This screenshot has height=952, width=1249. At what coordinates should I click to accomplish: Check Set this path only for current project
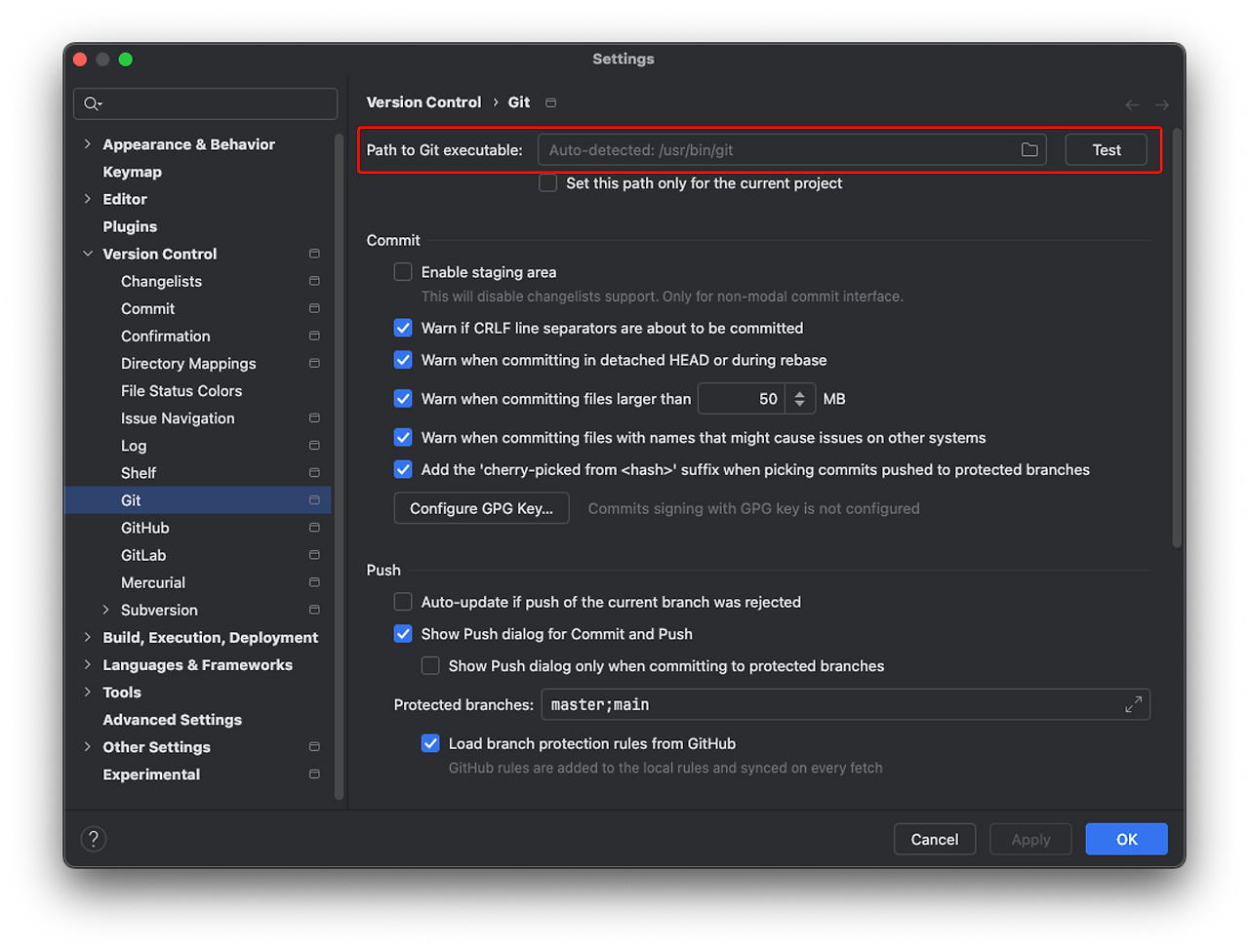coord(547,182)
